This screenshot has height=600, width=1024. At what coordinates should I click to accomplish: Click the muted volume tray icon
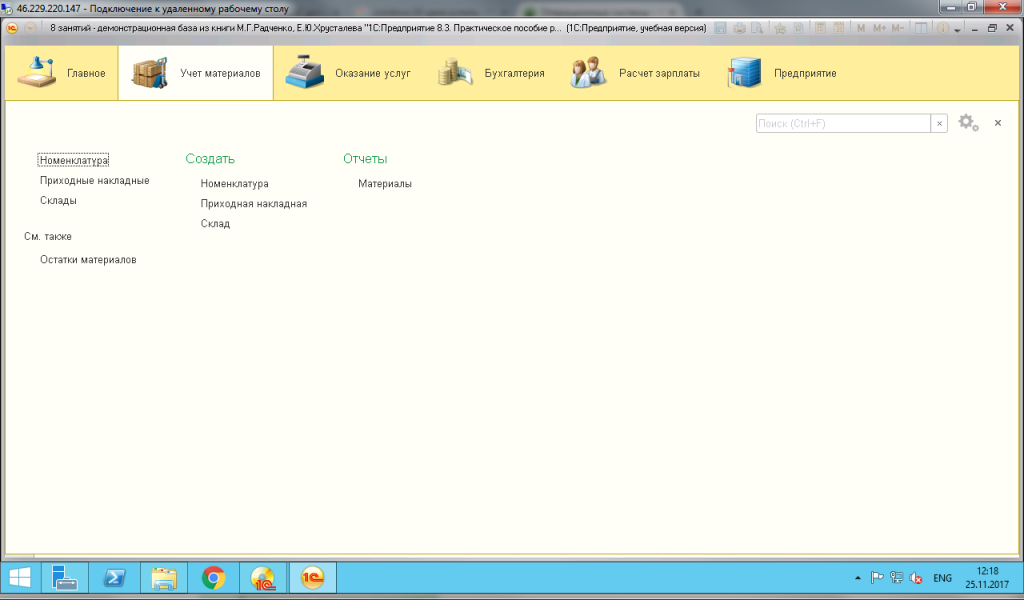(x=916, y=578)
